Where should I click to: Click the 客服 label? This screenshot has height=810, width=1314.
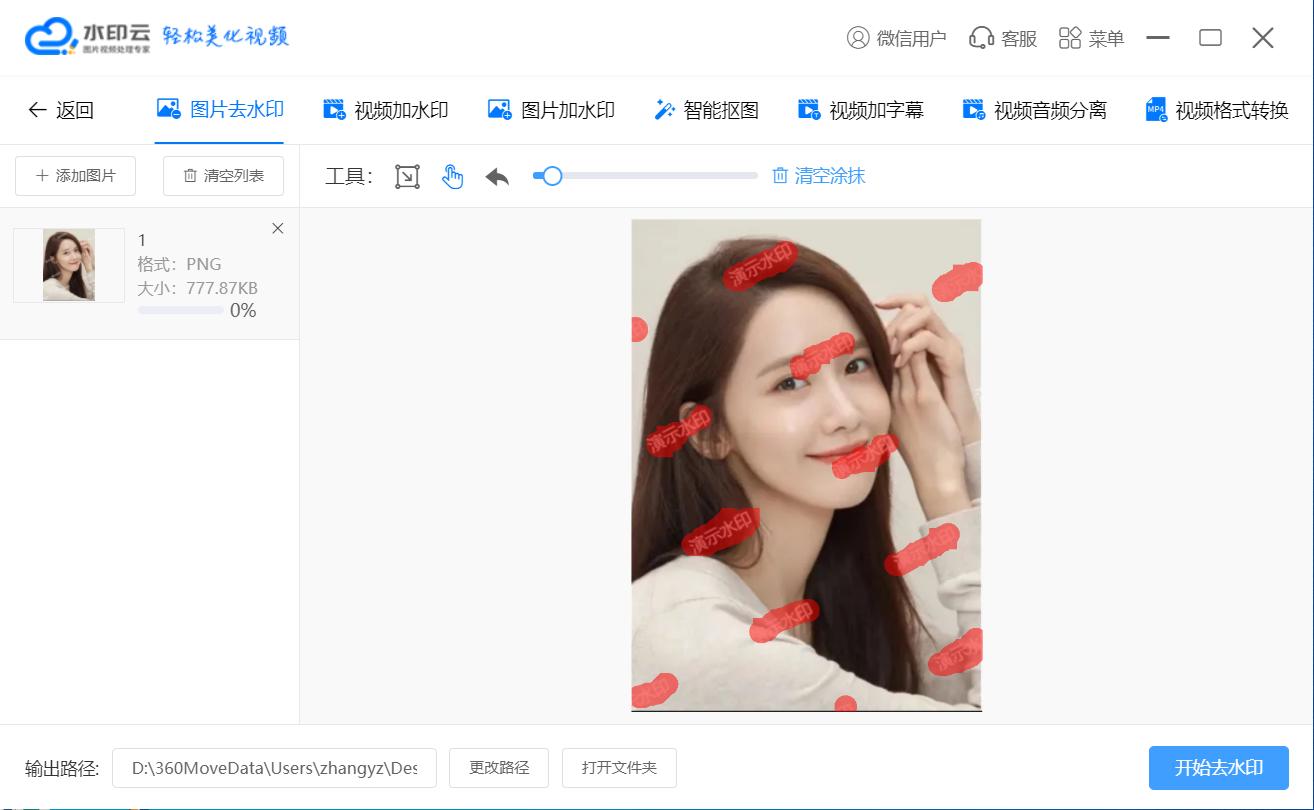[1019, 39]
